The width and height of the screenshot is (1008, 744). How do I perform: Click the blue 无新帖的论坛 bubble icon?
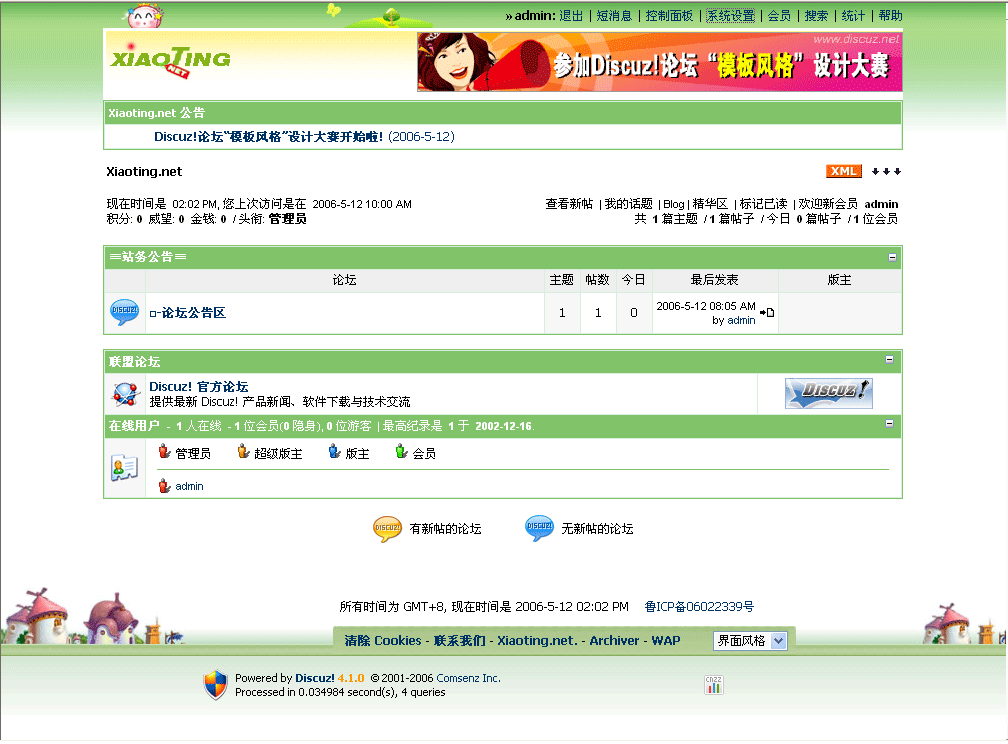(x=539, y=529)
